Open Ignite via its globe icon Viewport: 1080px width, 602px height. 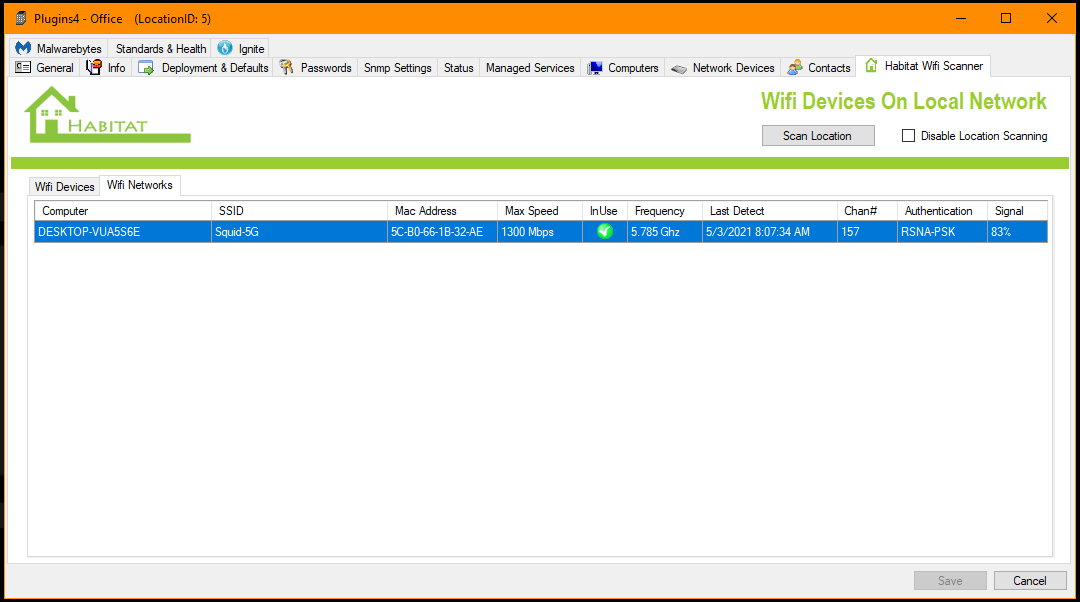[x=225, y=48]
